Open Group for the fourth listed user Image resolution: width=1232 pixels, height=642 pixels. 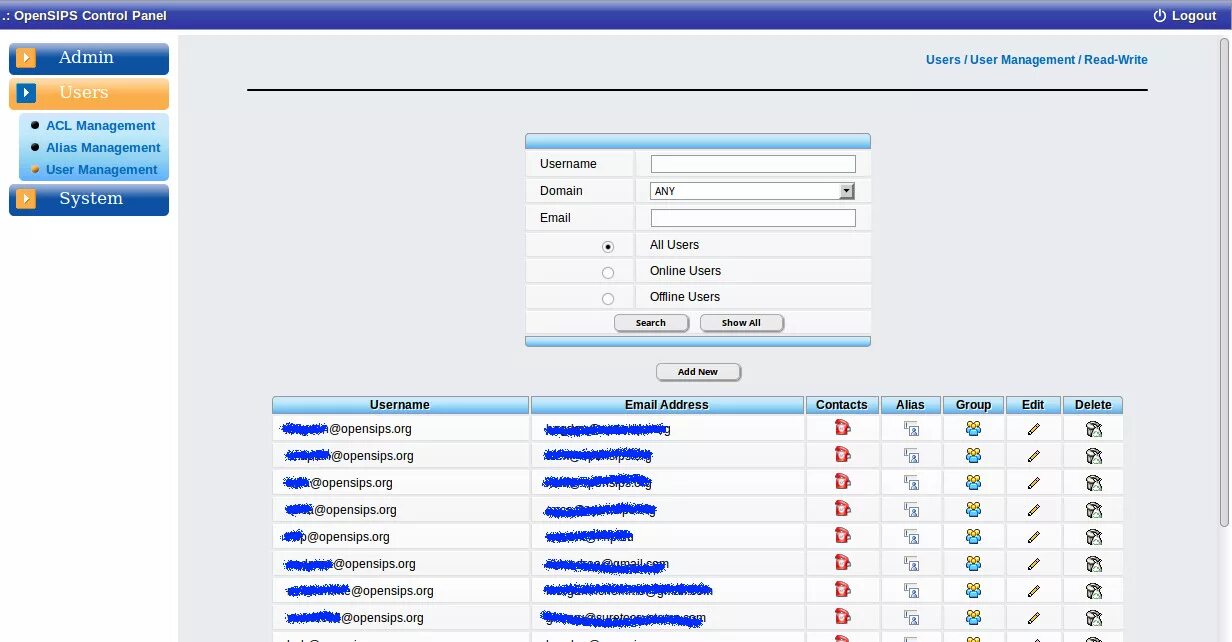(973, 510)
